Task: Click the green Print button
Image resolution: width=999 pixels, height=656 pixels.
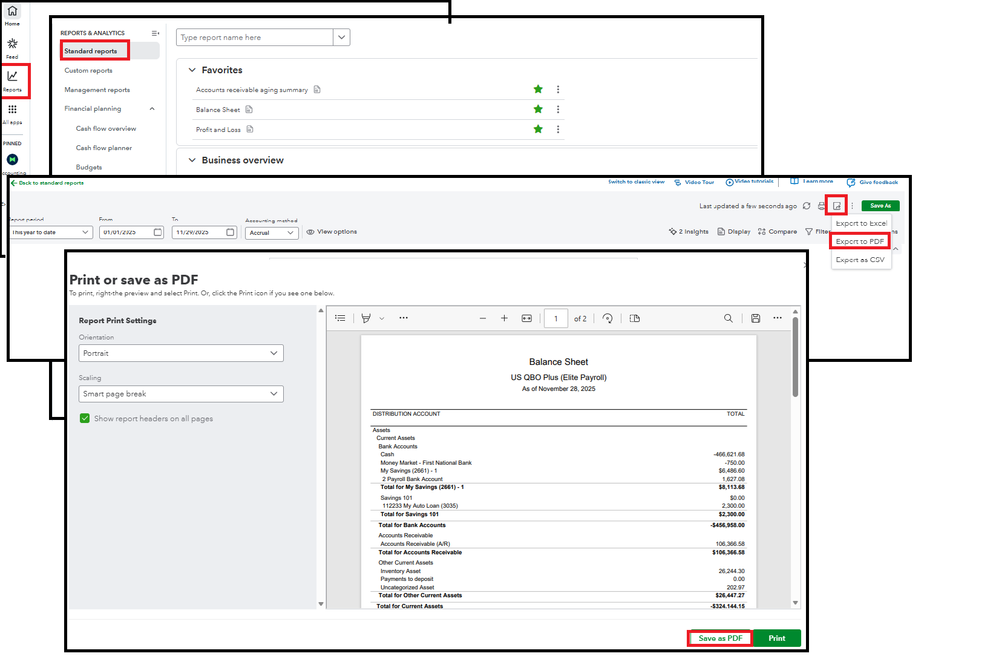Action: 777,638
